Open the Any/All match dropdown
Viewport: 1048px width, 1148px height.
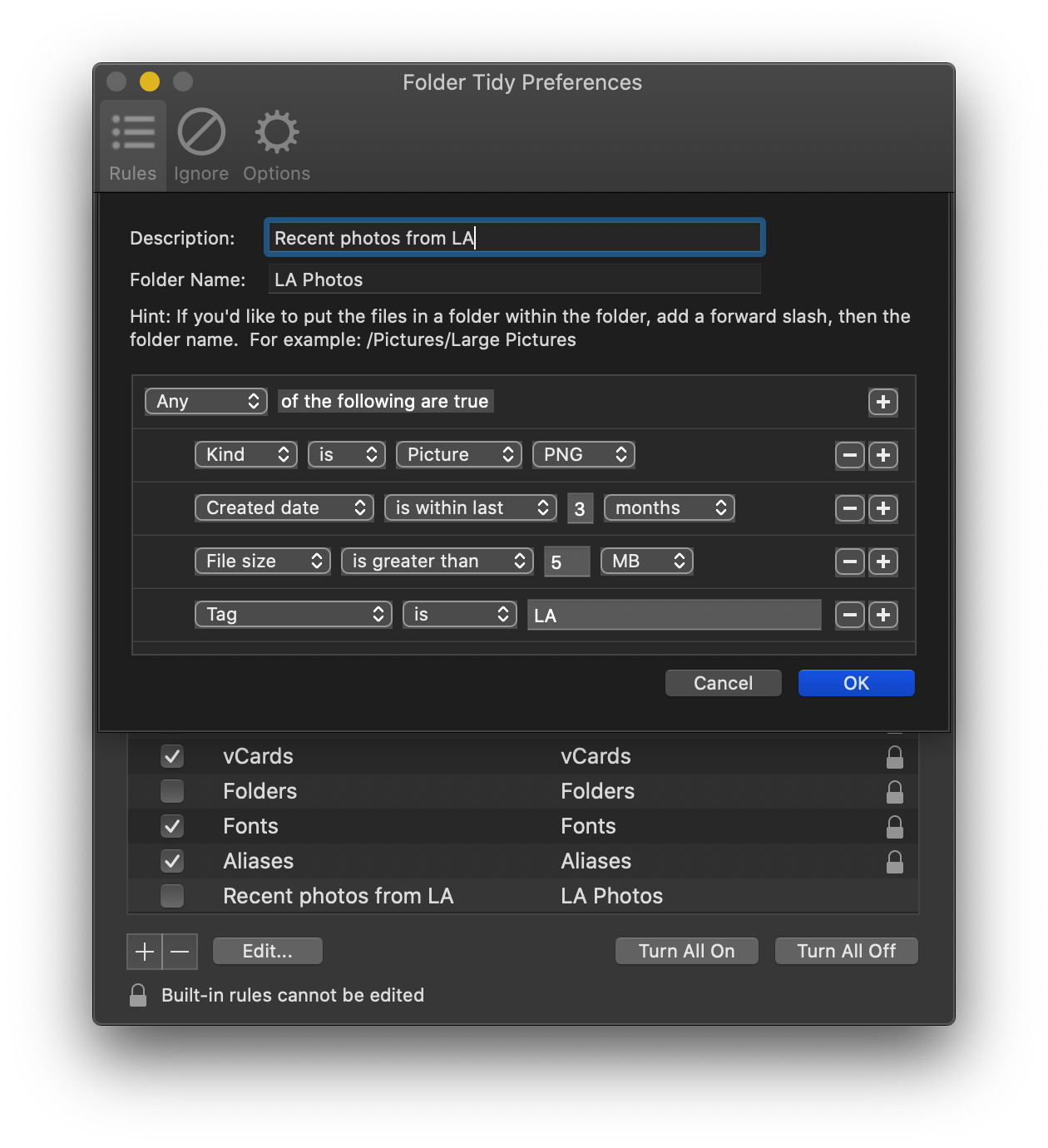coord(206,401)
